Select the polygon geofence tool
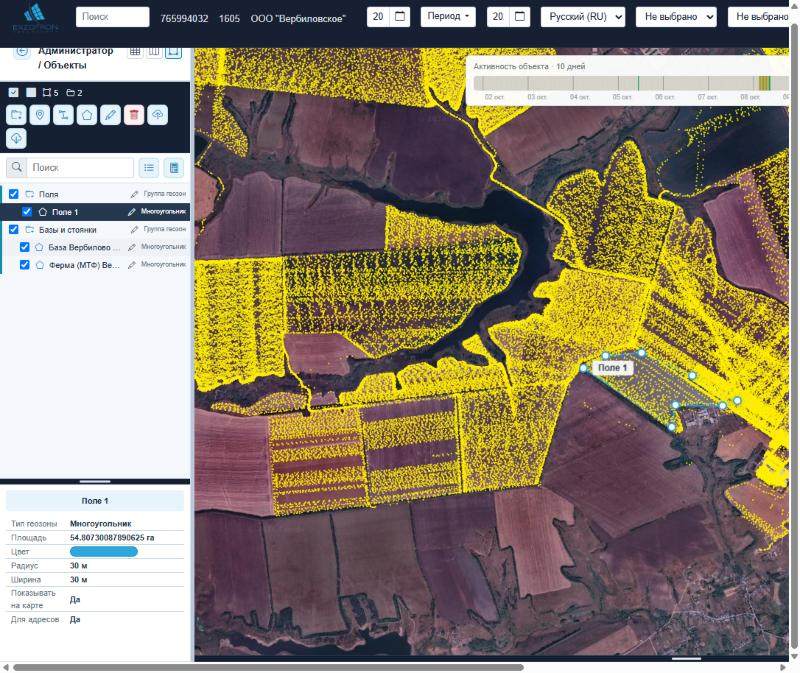Image resolution: width=800 pixels, height=673 pixels. (x=87, y=115)
